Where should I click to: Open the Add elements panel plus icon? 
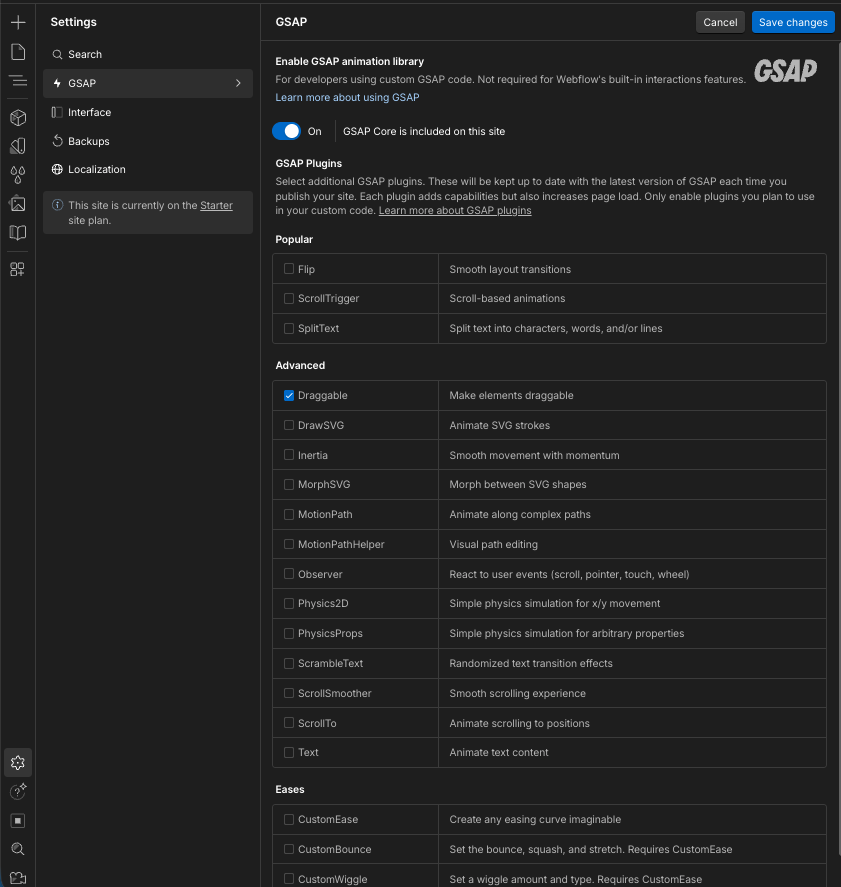click(x=17, y=22)
